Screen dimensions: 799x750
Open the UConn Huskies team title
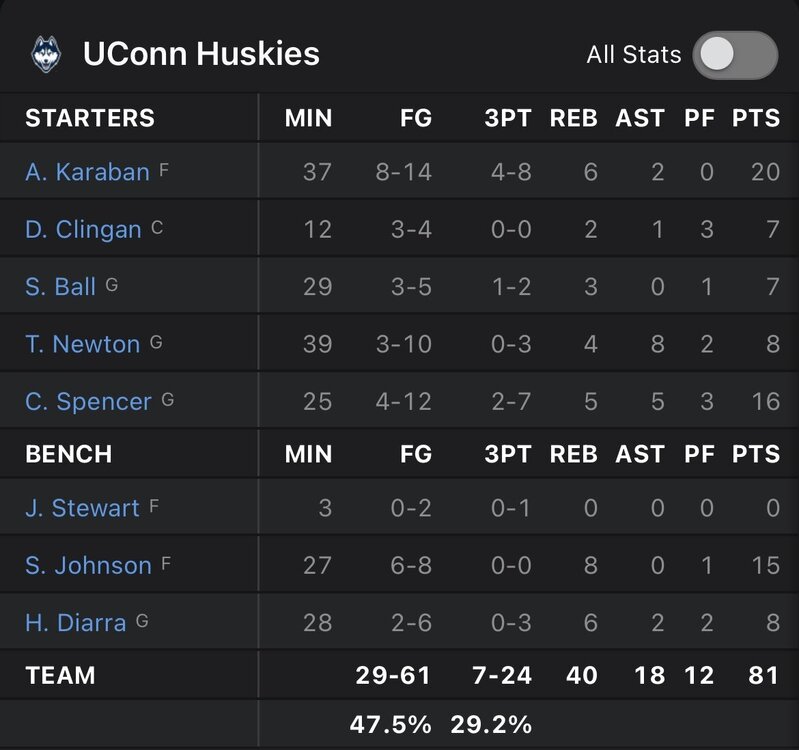(201, 53)
